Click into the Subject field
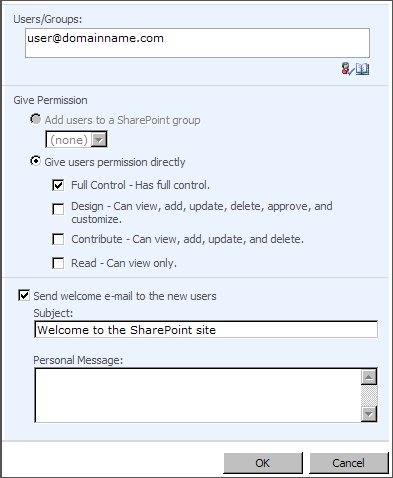 click(206, 330)
